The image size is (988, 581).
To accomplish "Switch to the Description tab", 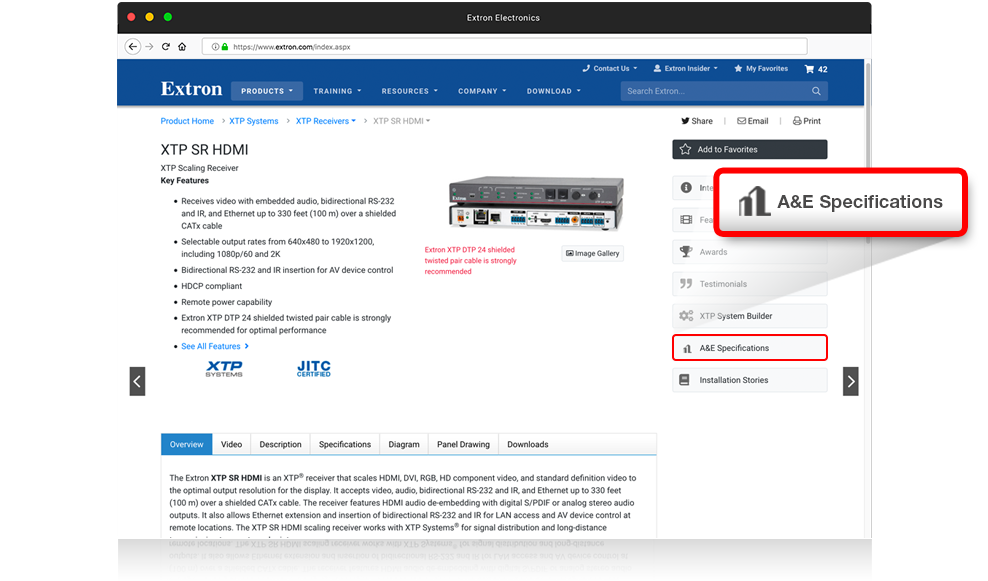I will click(x=280, y=444).
